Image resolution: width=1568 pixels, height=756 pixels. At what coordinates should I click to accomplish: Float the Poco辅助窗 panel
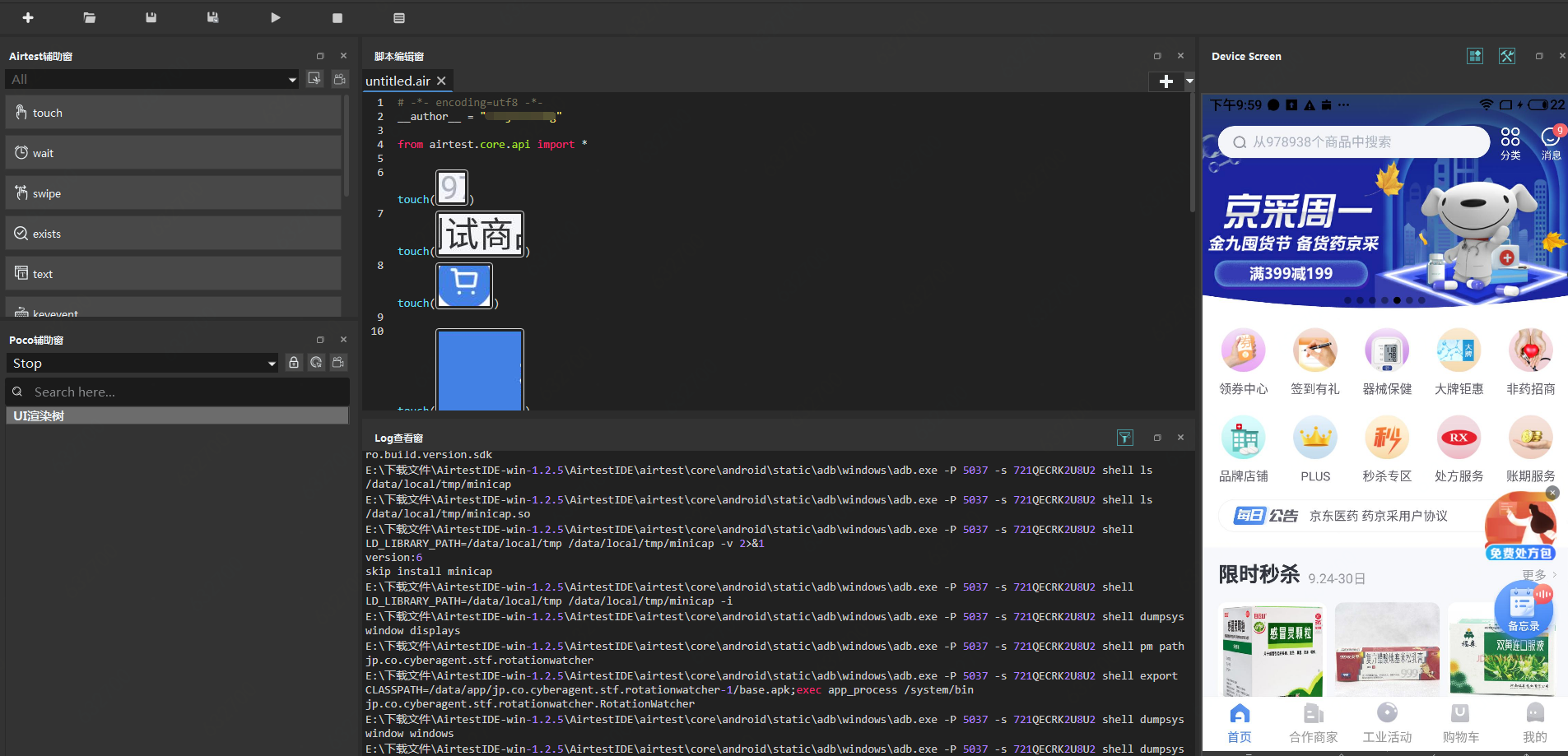pyautogui.click(x=320, y=340)
